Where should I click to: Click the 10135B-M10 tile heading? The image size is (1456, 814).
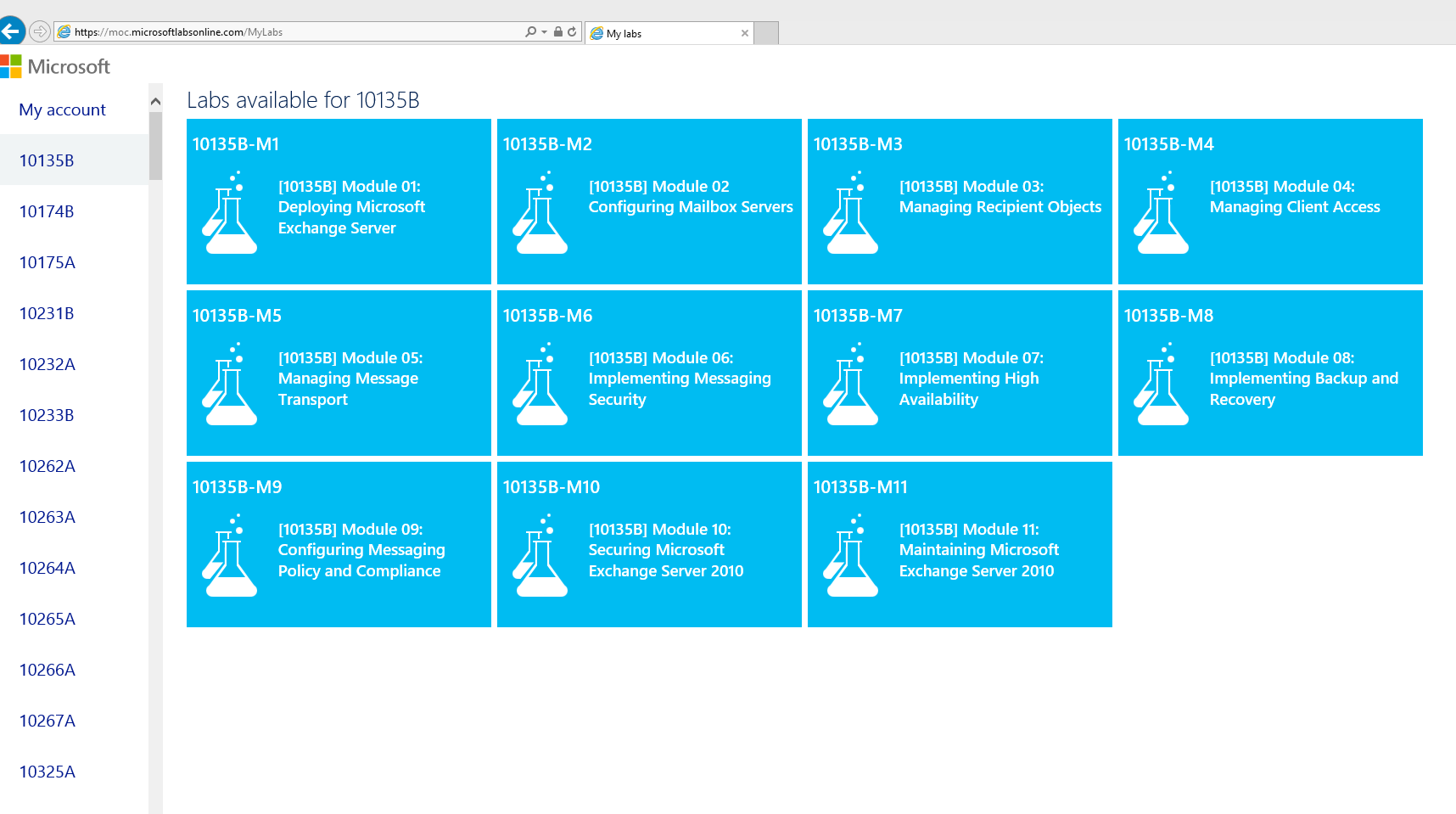coord(551,487)
